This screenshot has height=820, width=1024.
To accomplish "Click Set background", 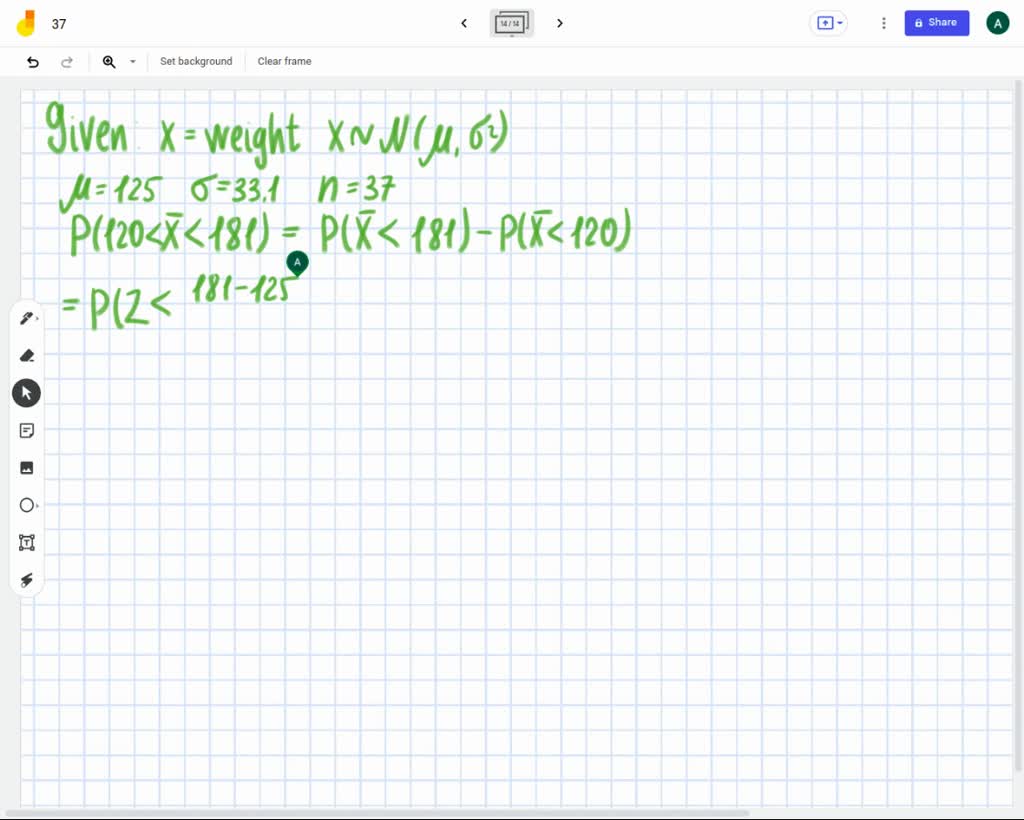I will tap(196, 62).
